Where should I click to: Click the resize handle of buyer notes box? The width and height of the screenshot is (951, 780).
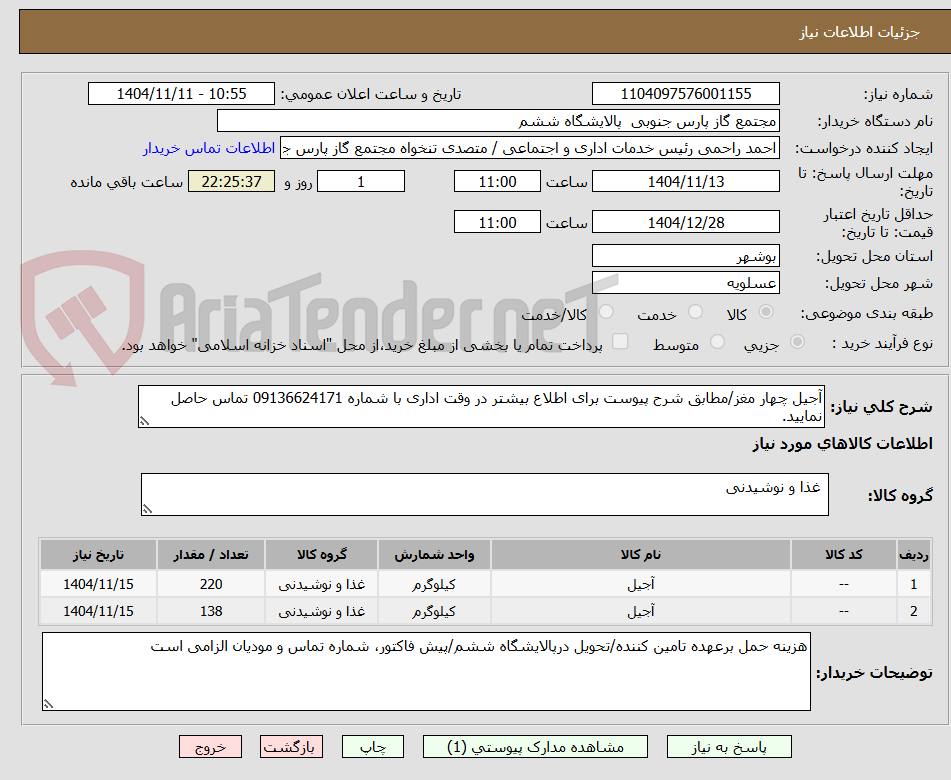(x=49, y=704)
